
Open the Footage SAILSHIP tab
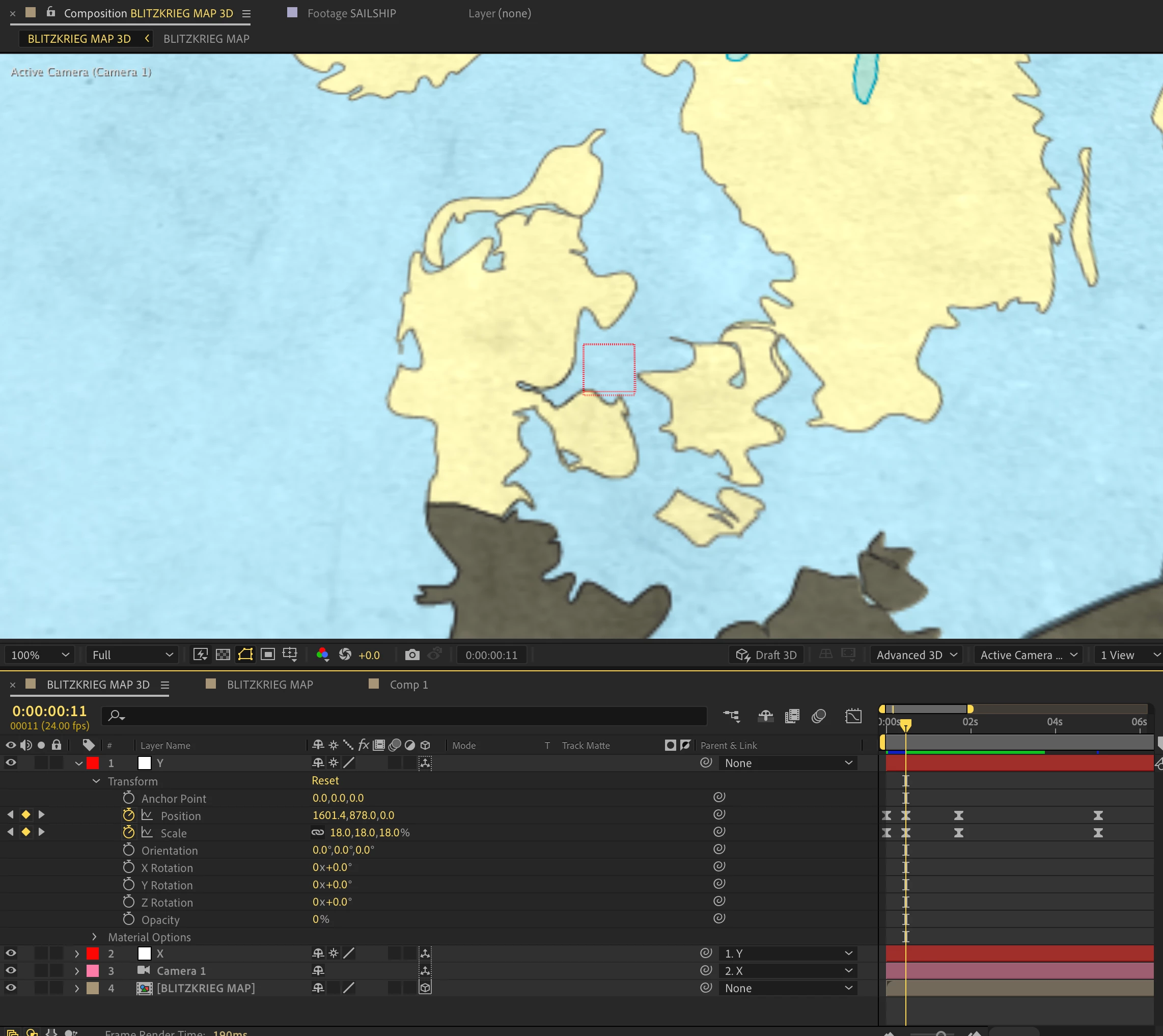(351, 13)
